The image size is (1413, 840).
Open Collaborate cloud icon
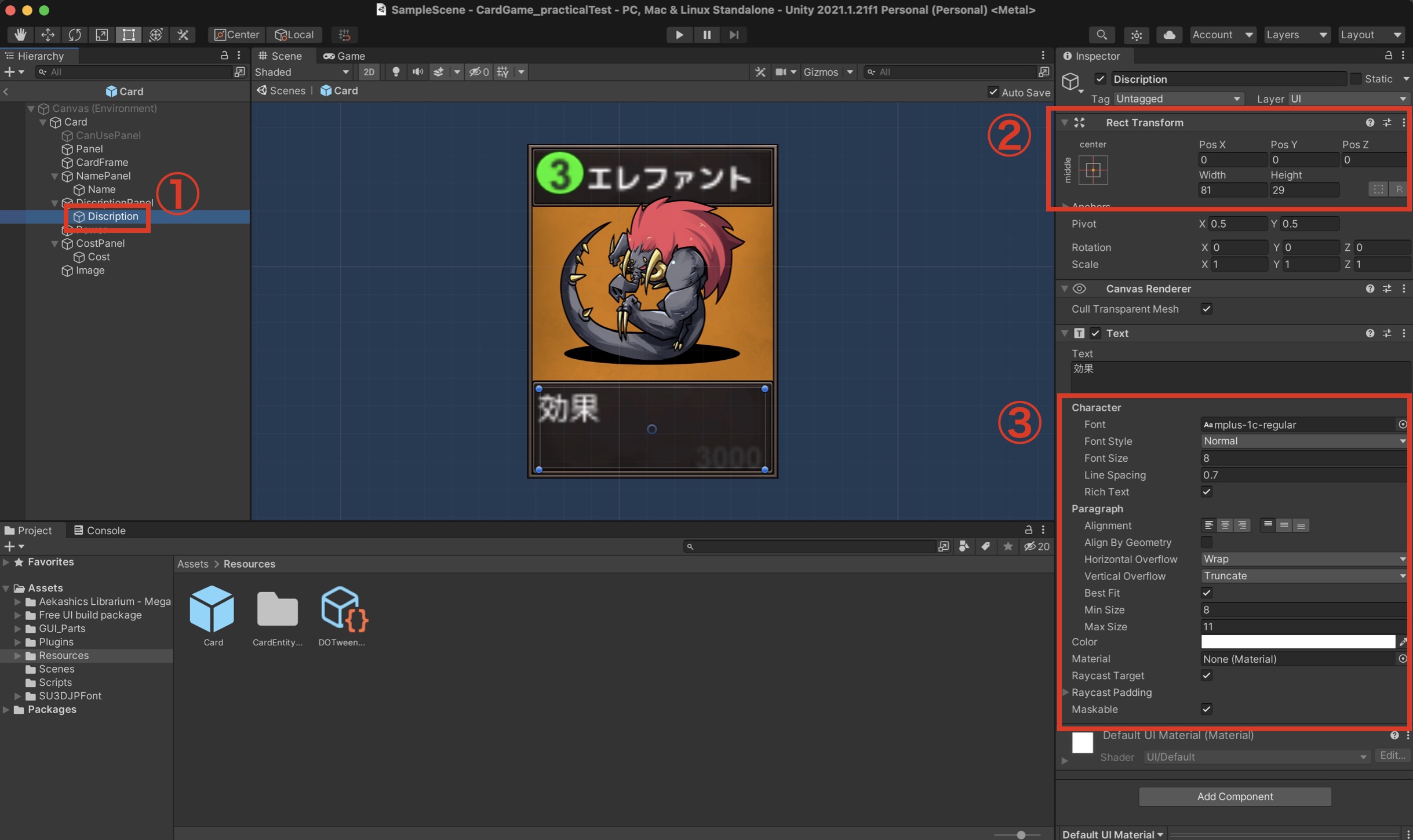[1169, 35]
